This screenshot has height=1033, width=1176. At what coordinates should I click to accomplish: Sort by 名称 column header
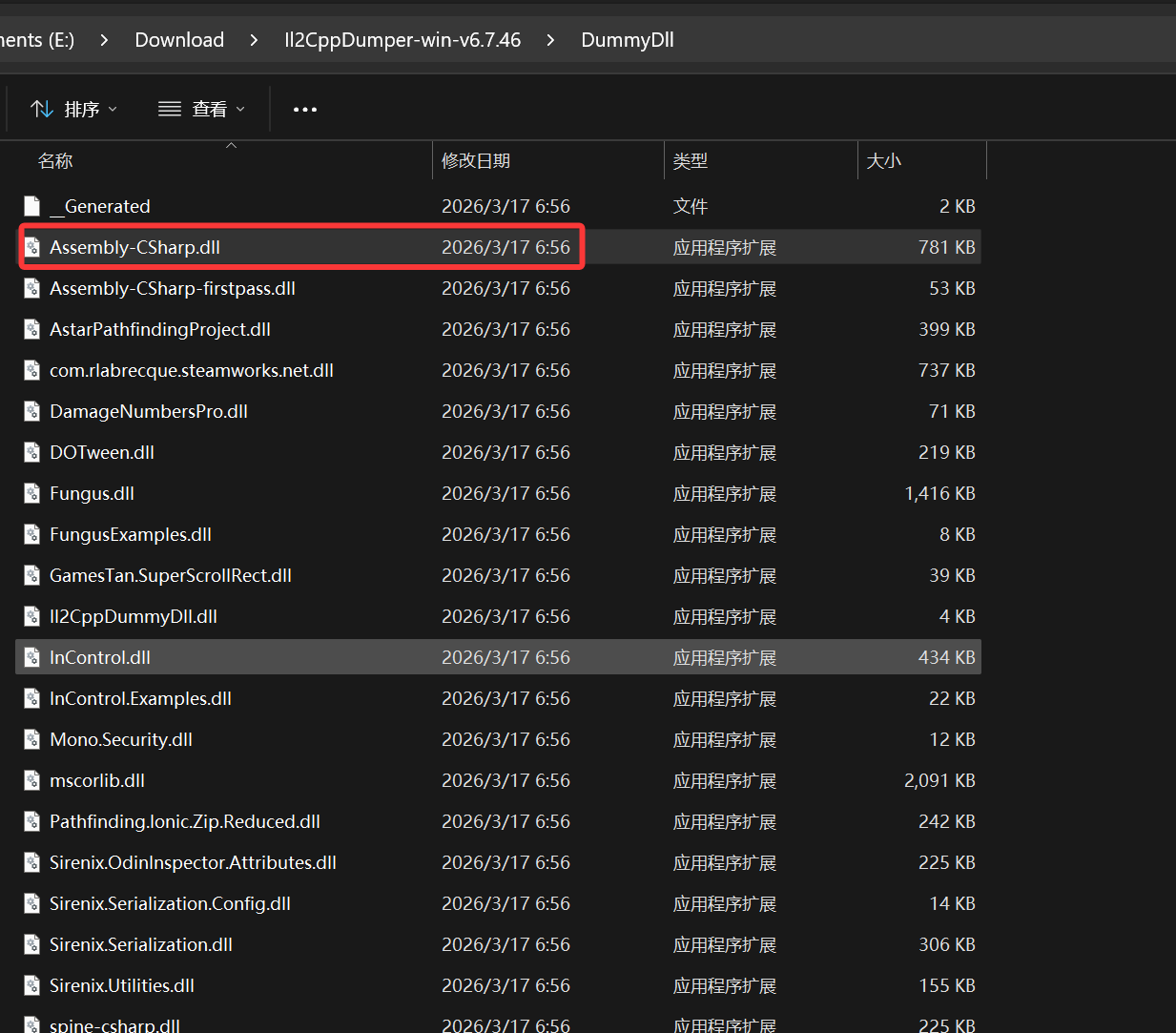pyautogui.click(x=55, y=161)
